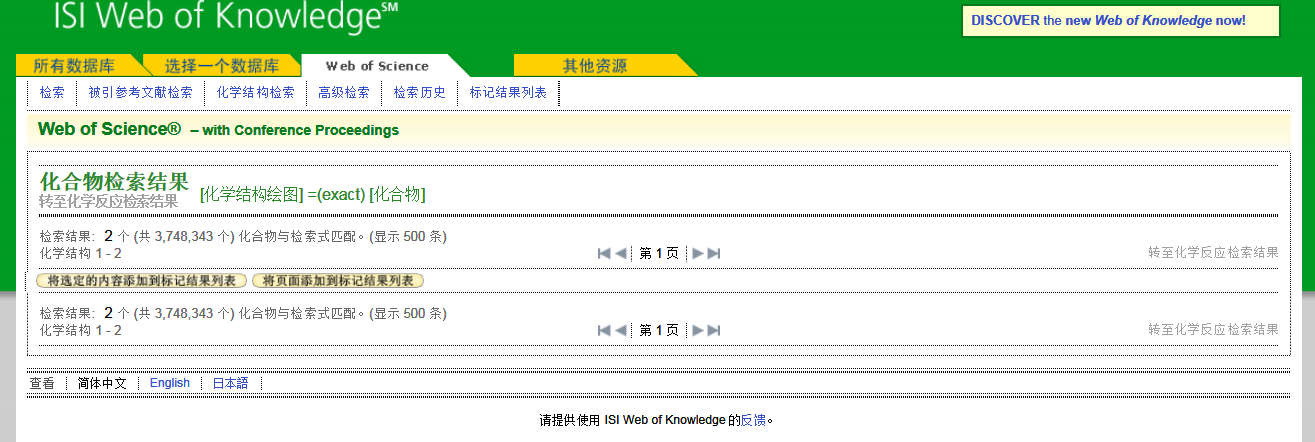Go to next page in upper pagination

tap(698, 253)
